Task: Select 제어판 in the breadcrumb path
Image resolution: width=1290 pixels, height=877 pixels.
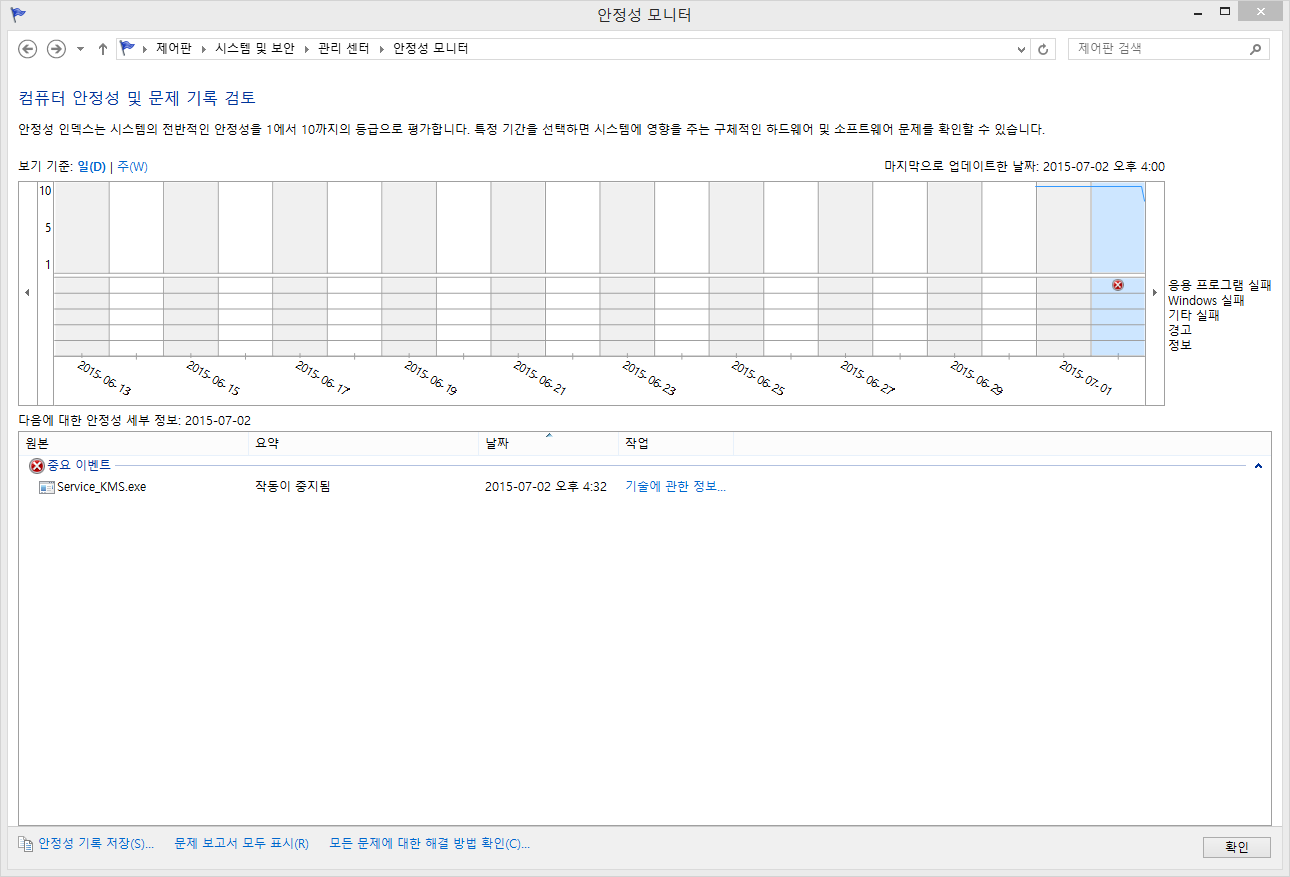Action: tap(175, 48)
